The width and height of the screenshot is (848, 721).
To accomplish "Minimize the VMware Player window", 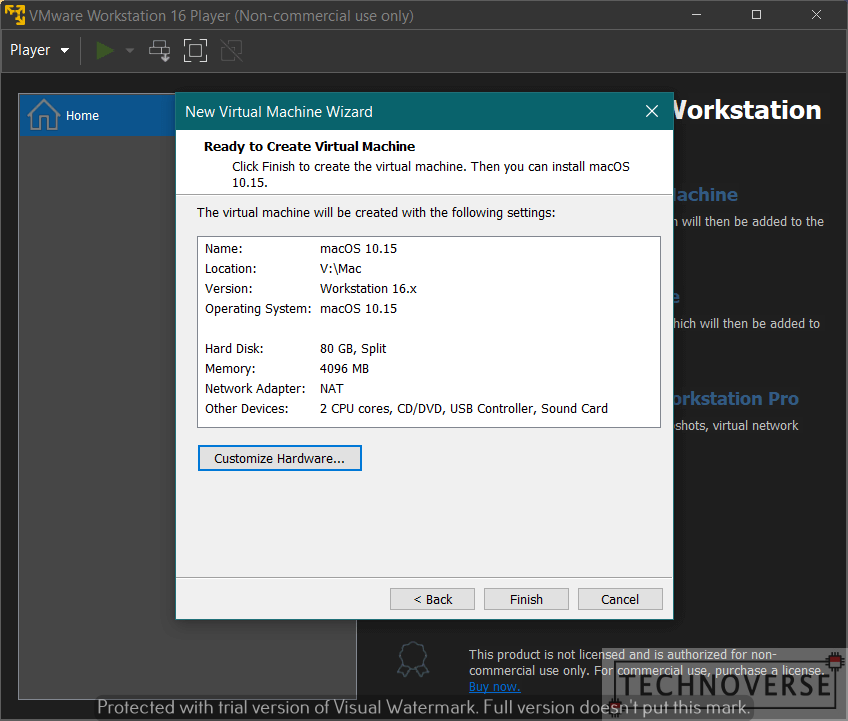I will click(x=699, y=15).
